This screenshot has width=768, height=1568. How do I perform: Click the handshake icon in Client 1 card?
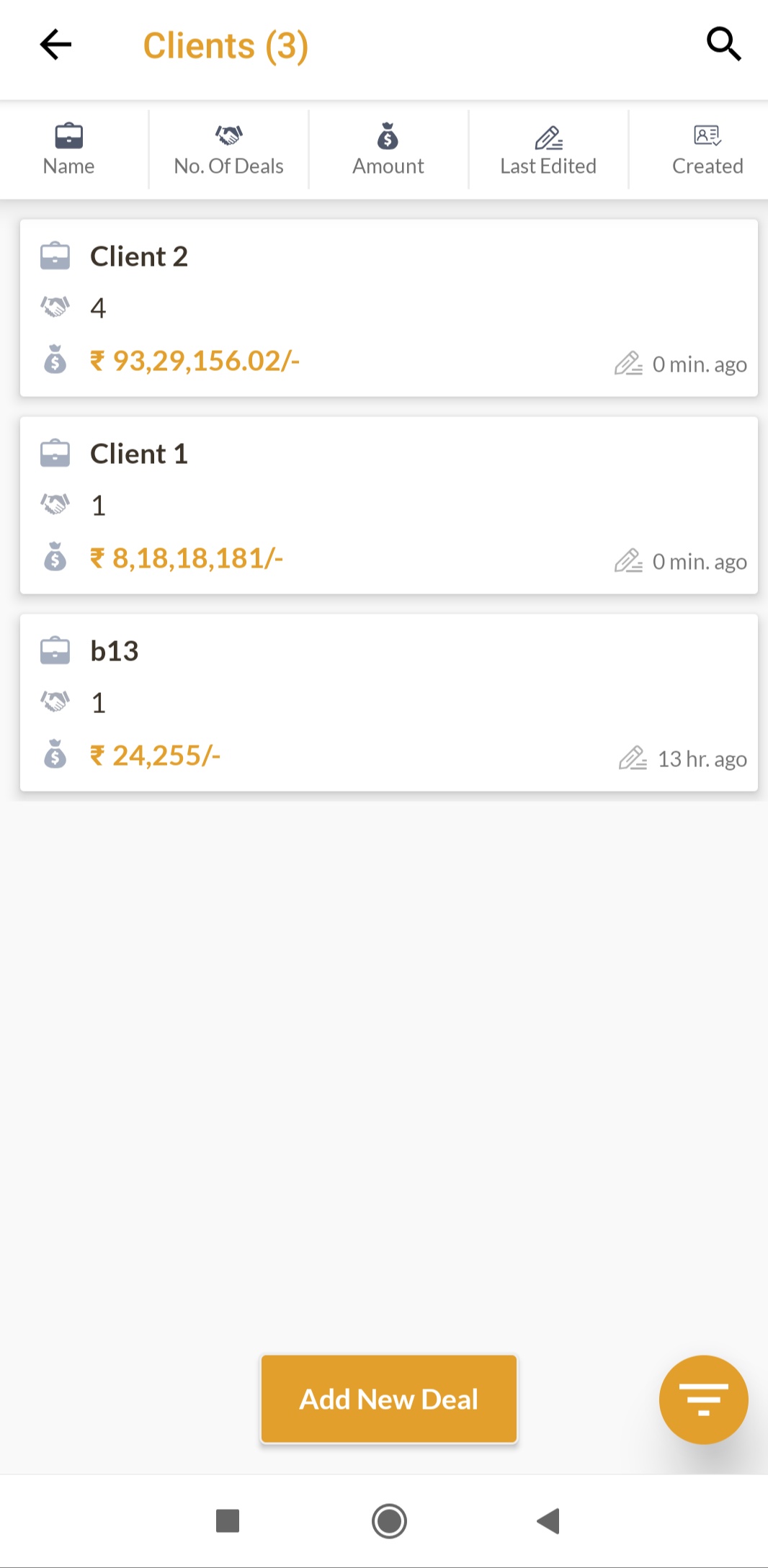[x=55, y=504]
